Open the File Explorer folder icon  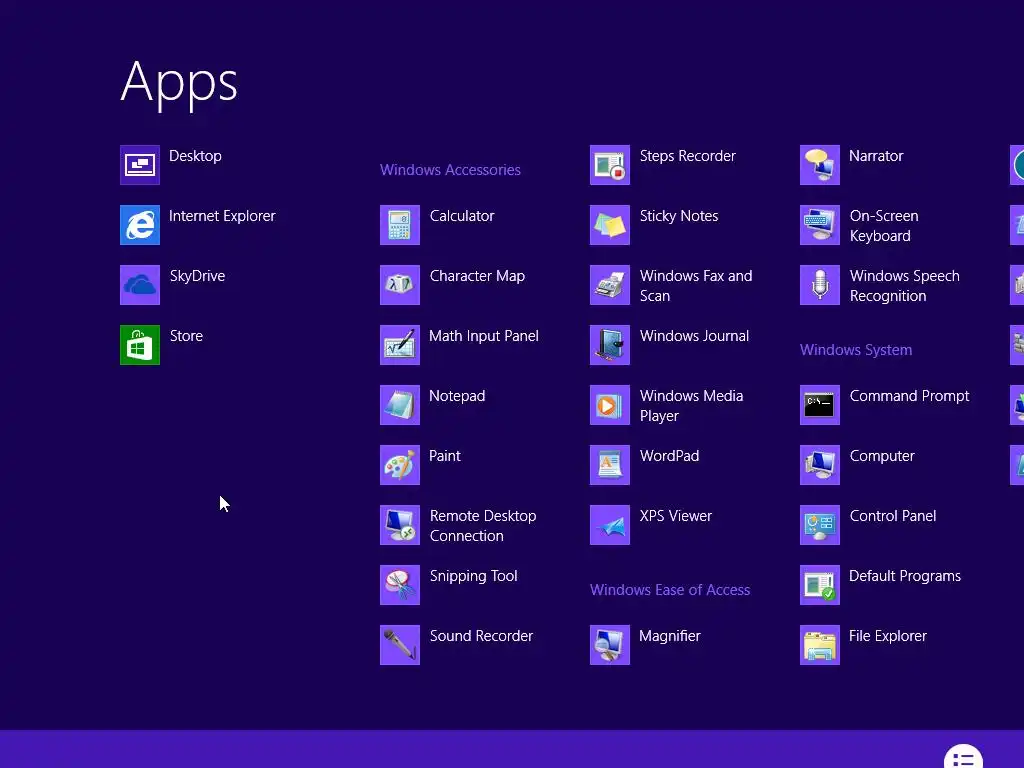click(820, 645)
